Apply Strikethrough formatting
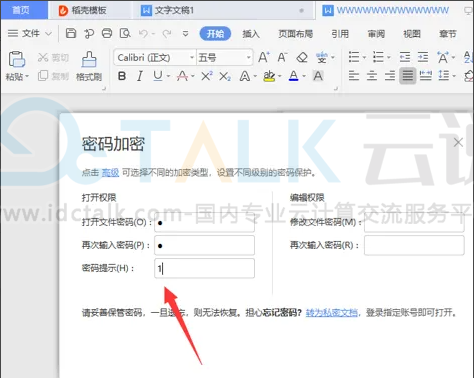The width and height of the screenshot is (474, 378). pos(182,76)
